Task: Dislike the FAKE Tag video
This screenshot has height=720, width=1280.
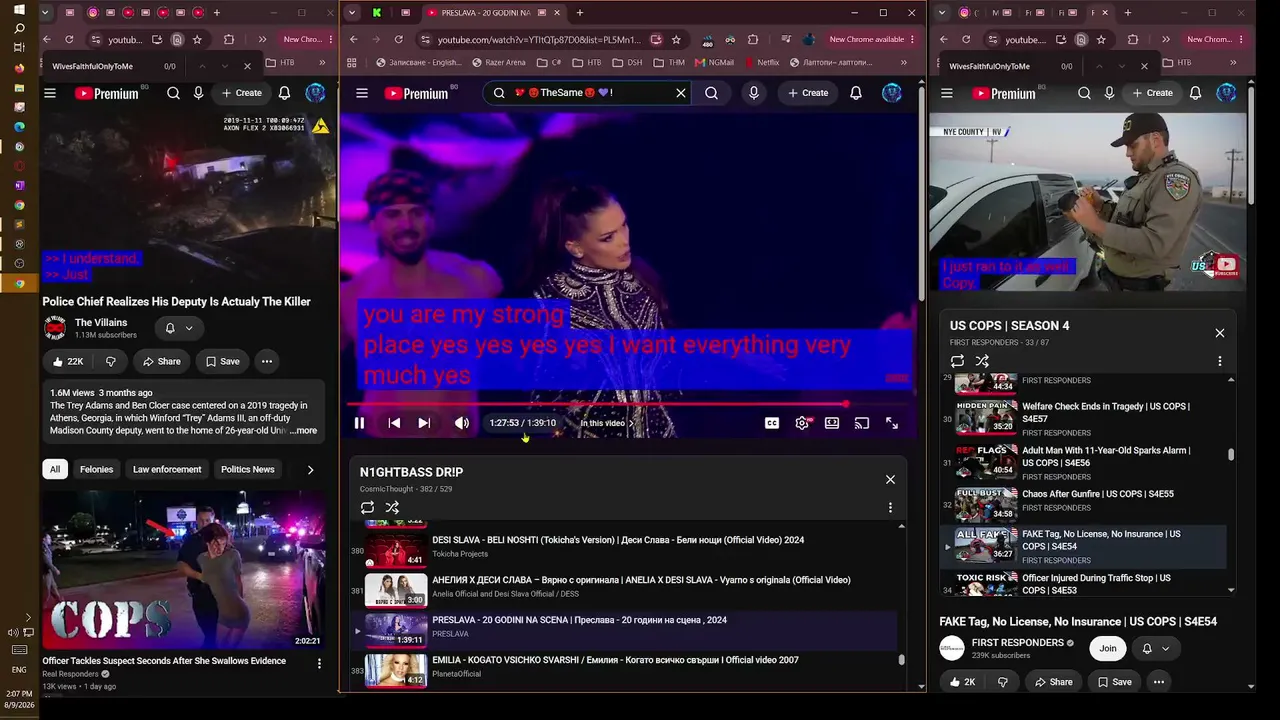Action: pyautogui.click(x=1003, y=682)
